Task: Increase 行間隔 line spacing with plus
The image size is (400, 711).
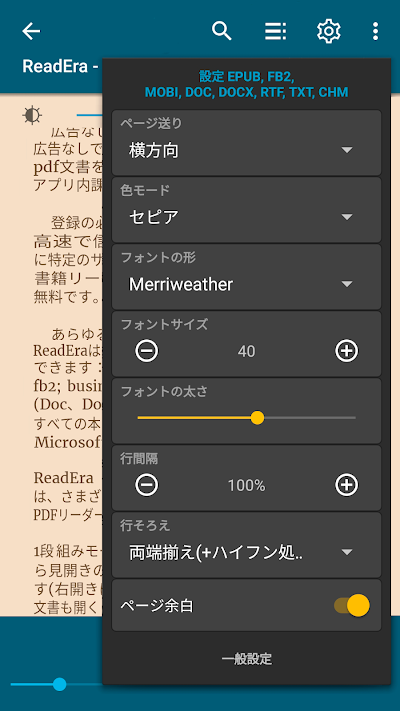Action: click(x=346, y=485)
